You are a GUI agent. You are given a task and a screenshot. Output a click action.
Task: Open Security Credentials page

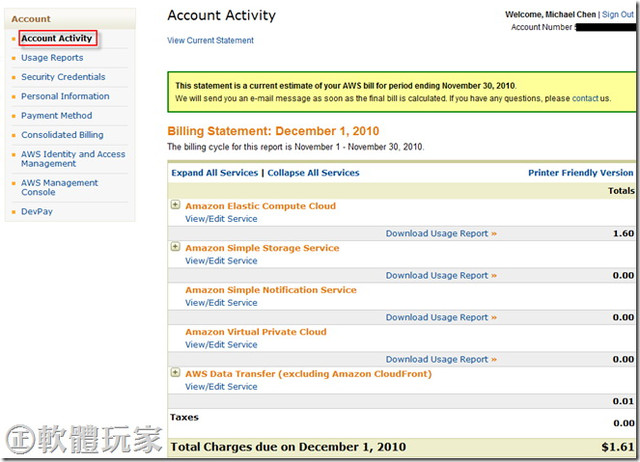63,77
